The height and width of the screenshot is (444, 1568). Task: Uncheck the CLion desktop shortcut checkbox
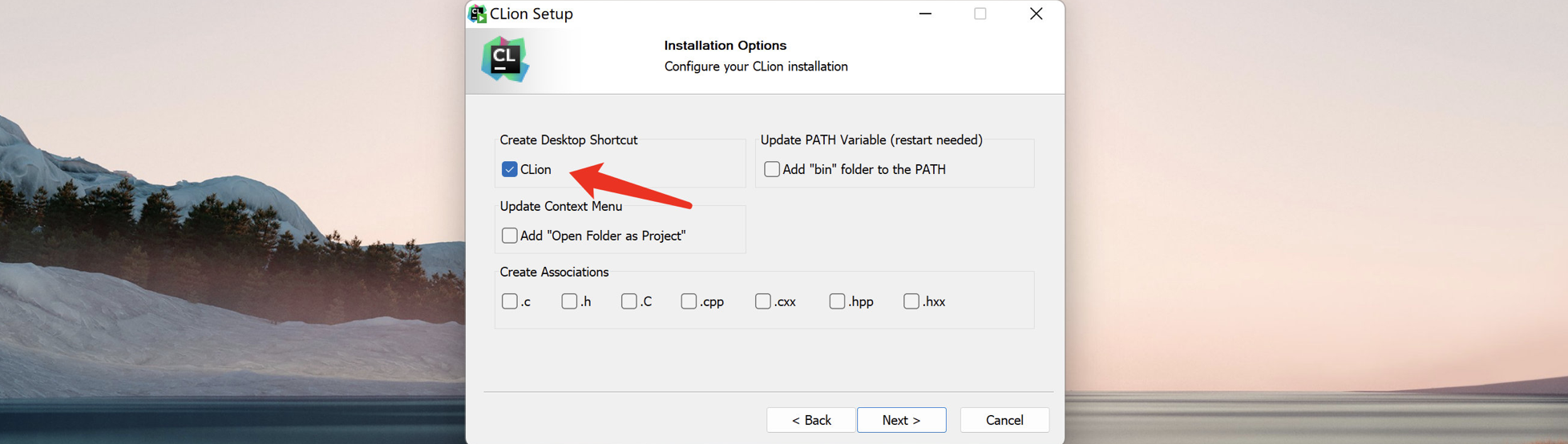[x=510, y=169]
